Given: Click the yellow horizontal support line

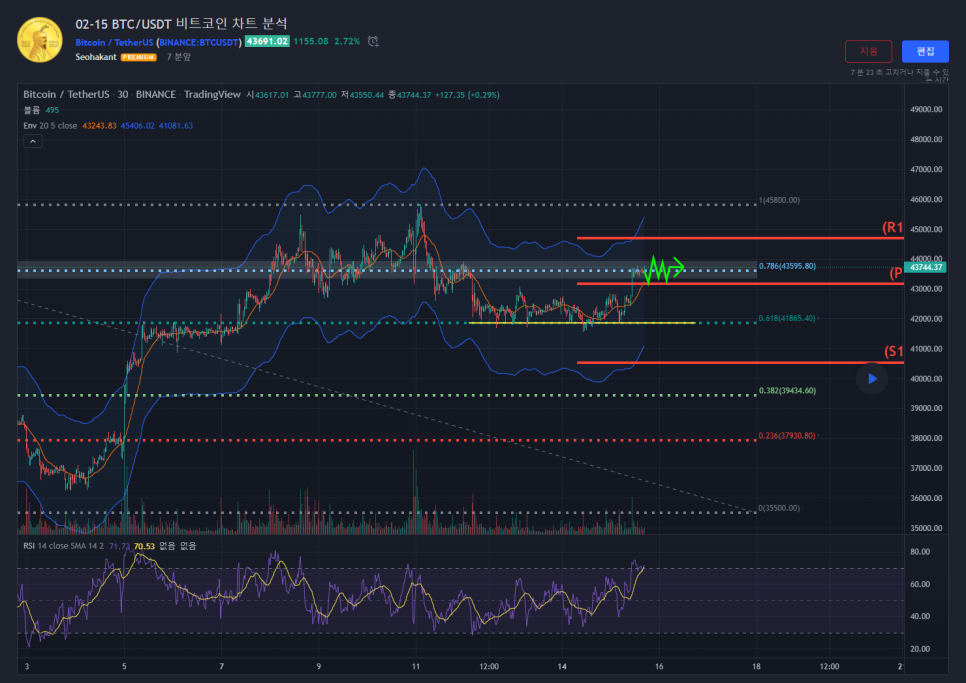Looking at the screenshot, I should point(580,323).
